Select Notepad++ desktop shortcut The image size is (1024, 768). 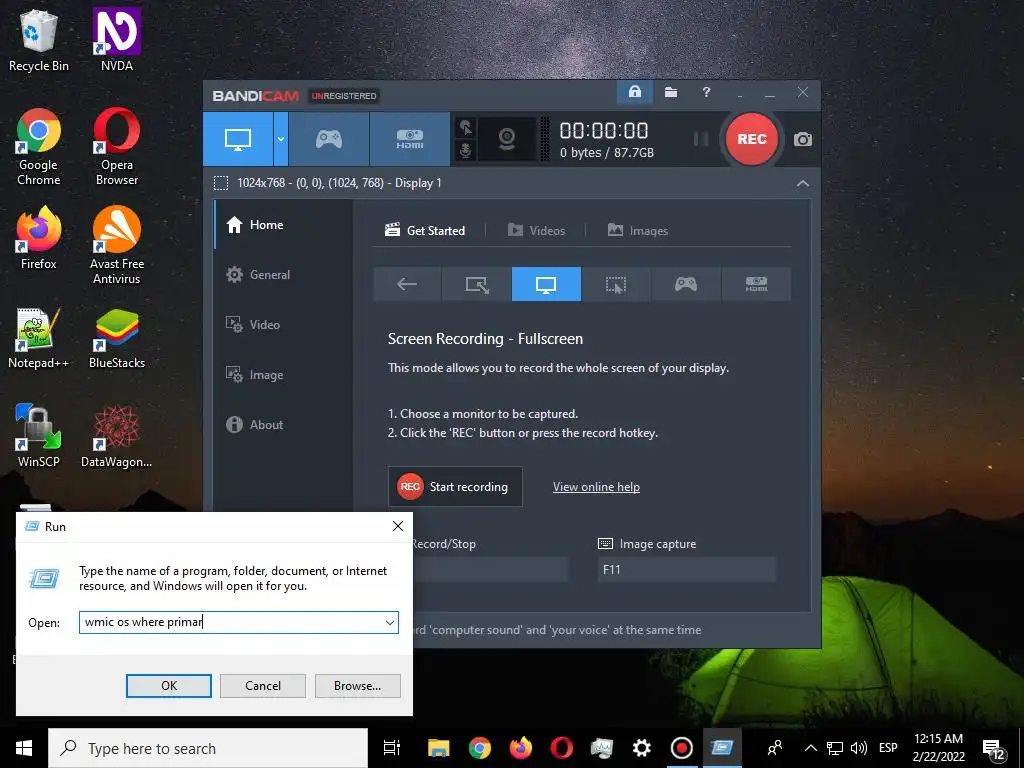pyautogui.click(x=39, y=338)
